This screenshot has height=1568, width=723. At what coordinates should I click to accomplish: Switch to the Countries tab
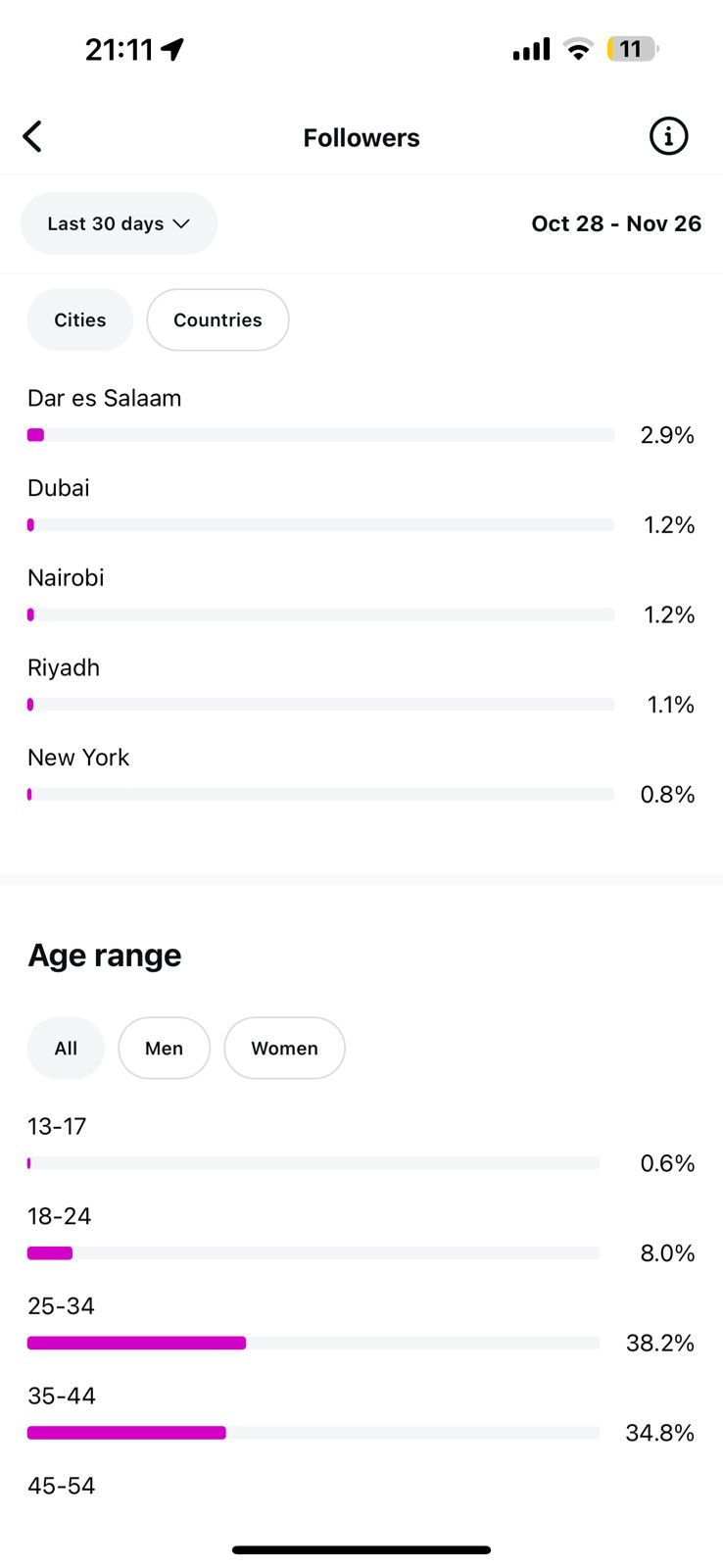click(x=217, y=319)
